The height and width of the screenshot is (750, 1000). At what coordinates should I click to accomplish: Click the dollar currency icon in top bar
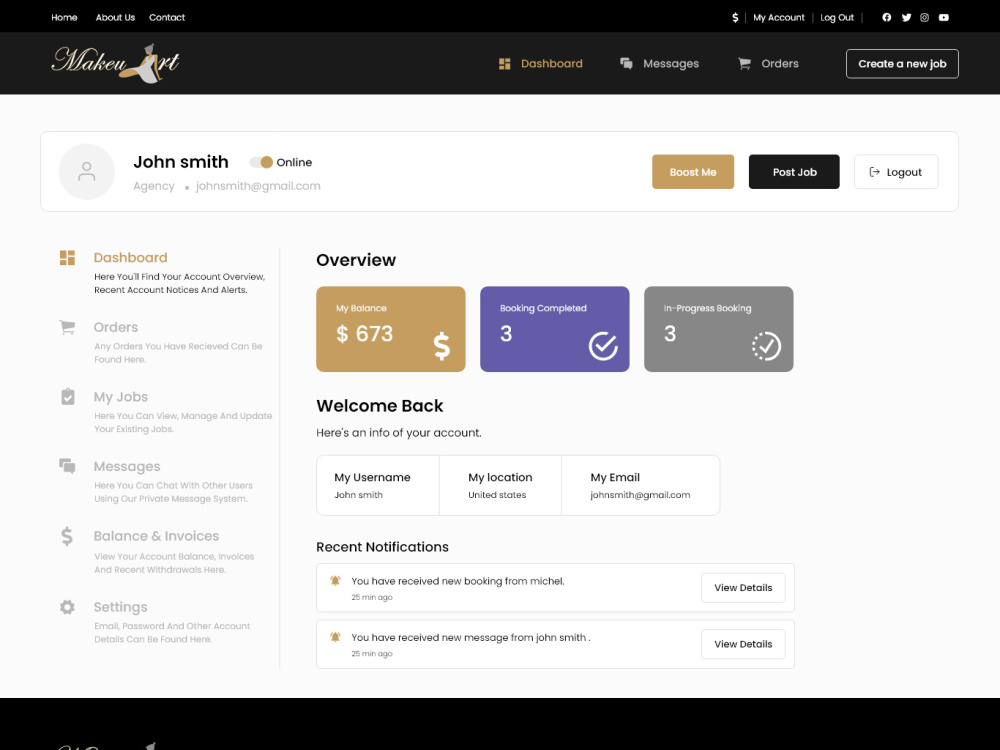click(x=735, y=17)
